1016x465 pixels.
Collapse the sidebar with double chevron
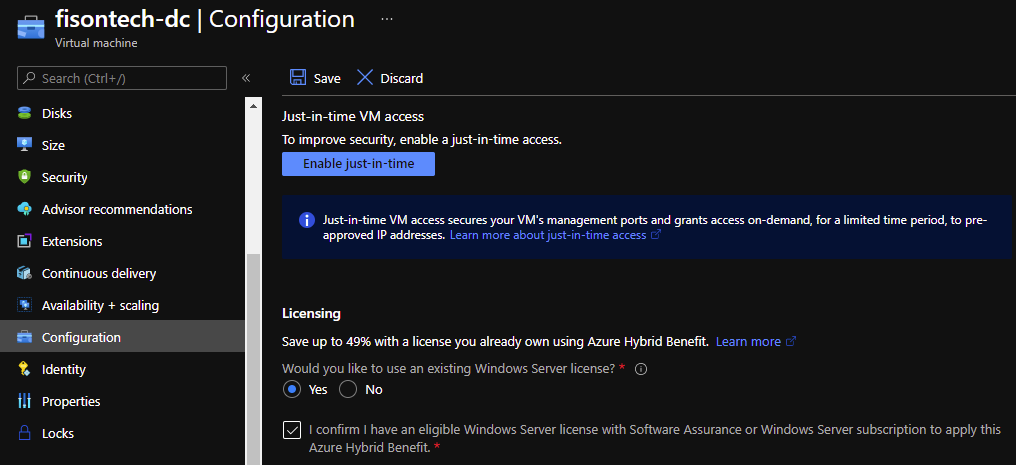(246, 78)
